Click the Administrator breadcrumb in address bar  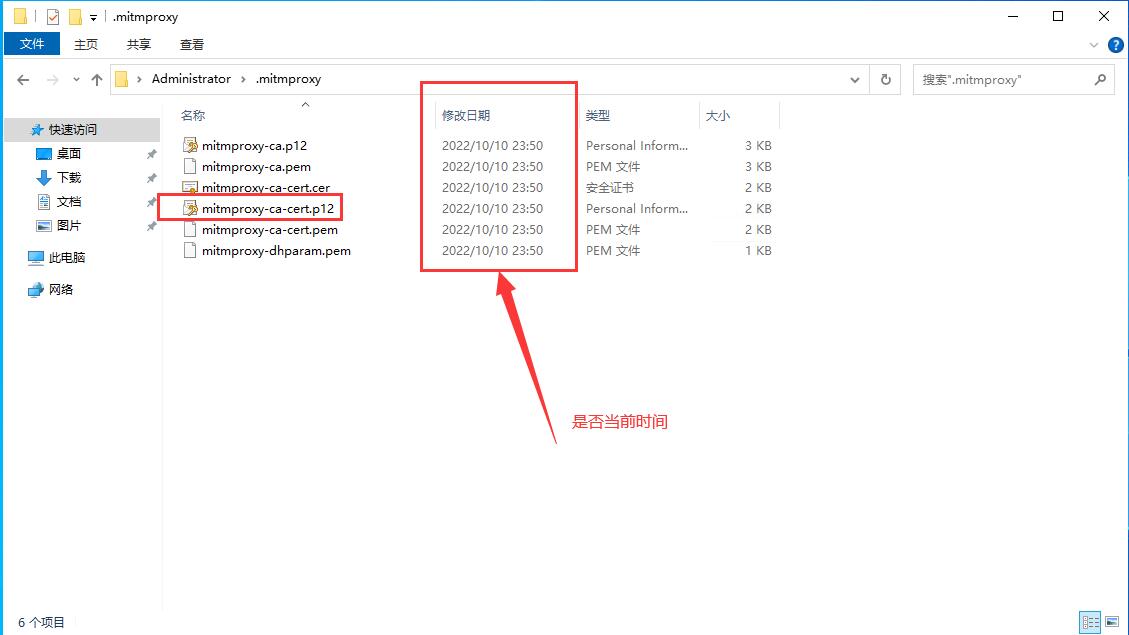coord(192,79)
